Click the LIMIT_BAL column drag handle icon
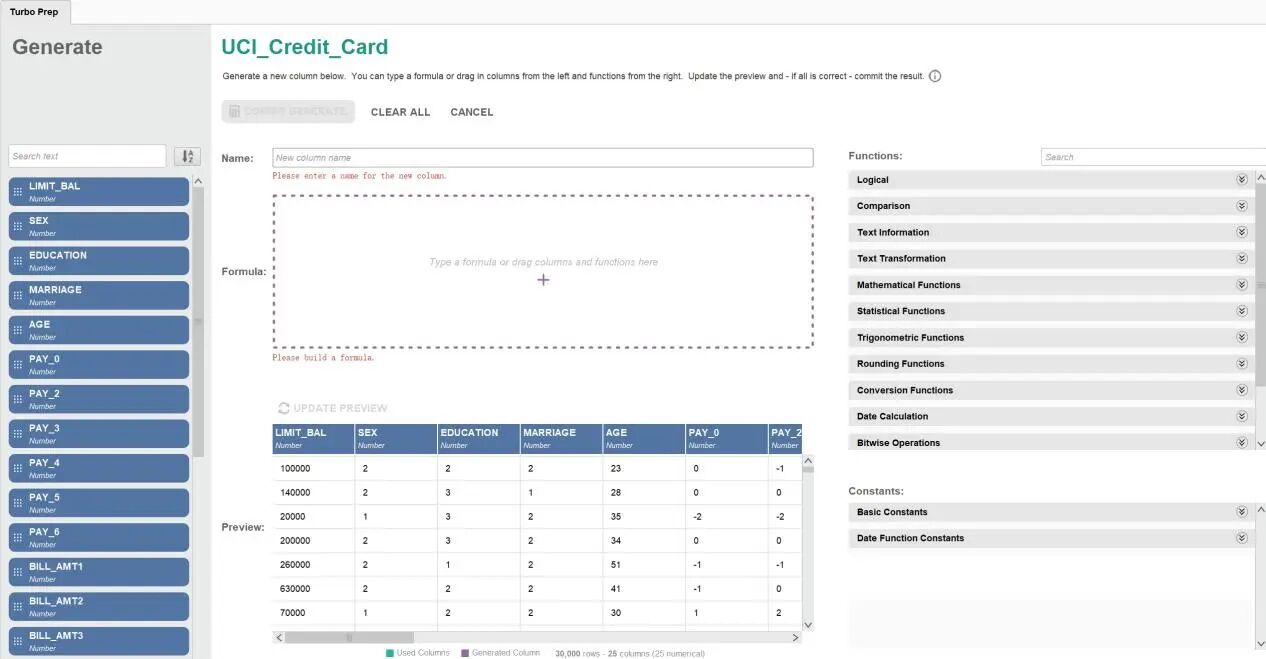This screenshot has width=1266, height=659. pyautogui.click(x=17, y=192)
